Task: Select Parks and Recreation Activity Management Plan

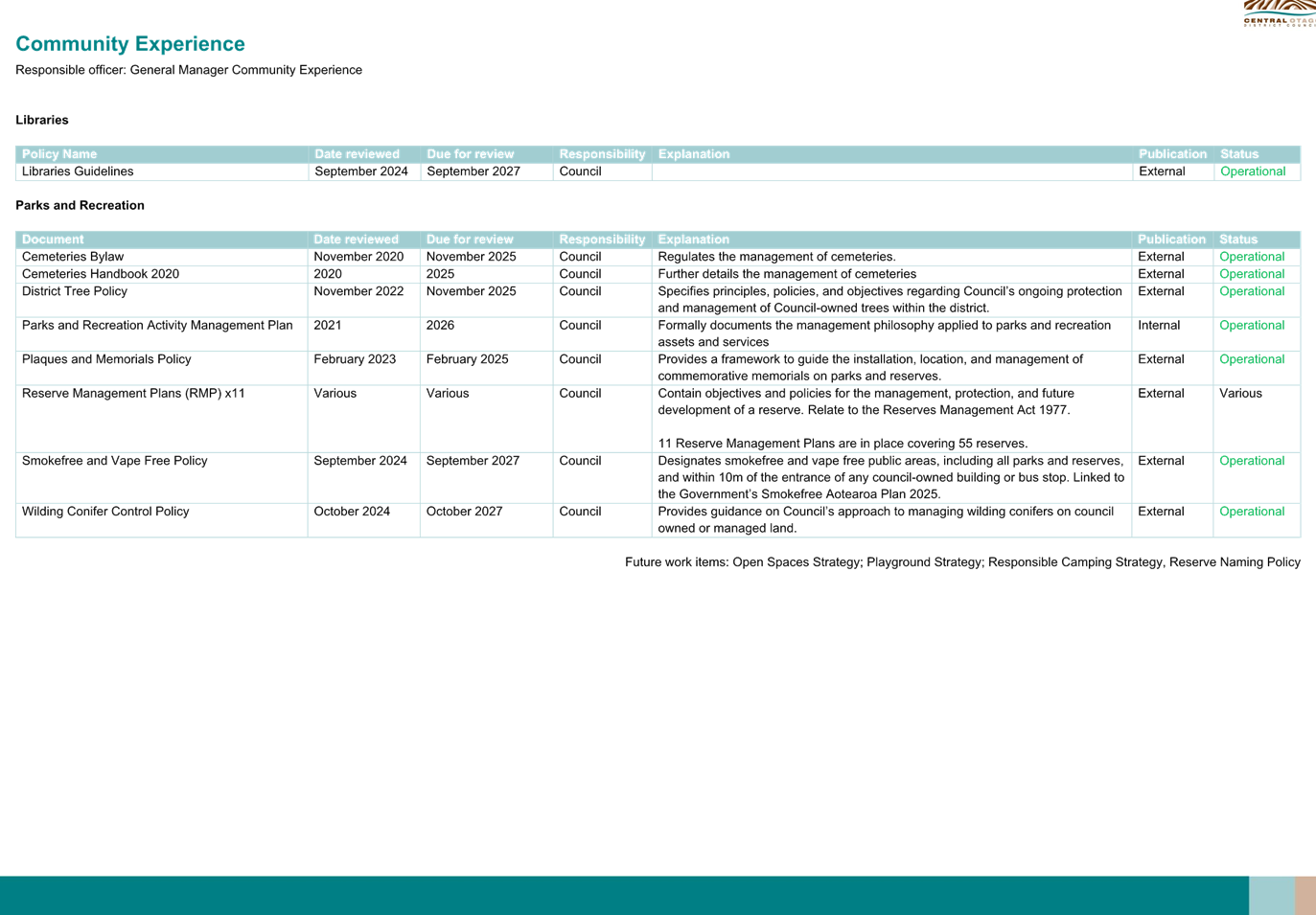Action: [157, 326]
